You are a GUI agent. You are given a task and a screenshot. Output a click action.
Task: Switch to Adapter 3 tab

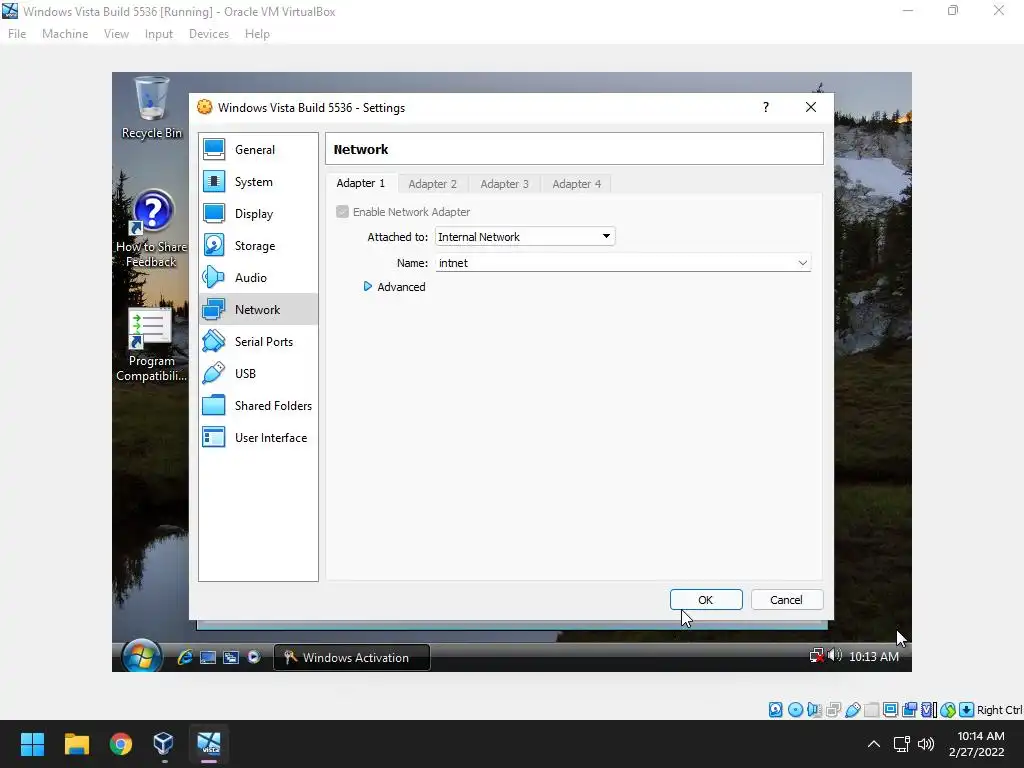(504, 184)
